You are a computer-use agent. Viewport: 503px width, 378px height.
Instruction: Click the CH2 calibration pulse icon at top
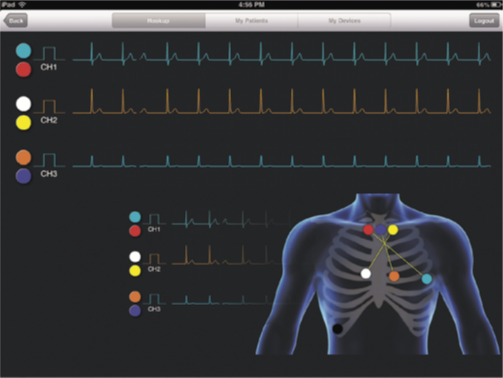point(49,106)
